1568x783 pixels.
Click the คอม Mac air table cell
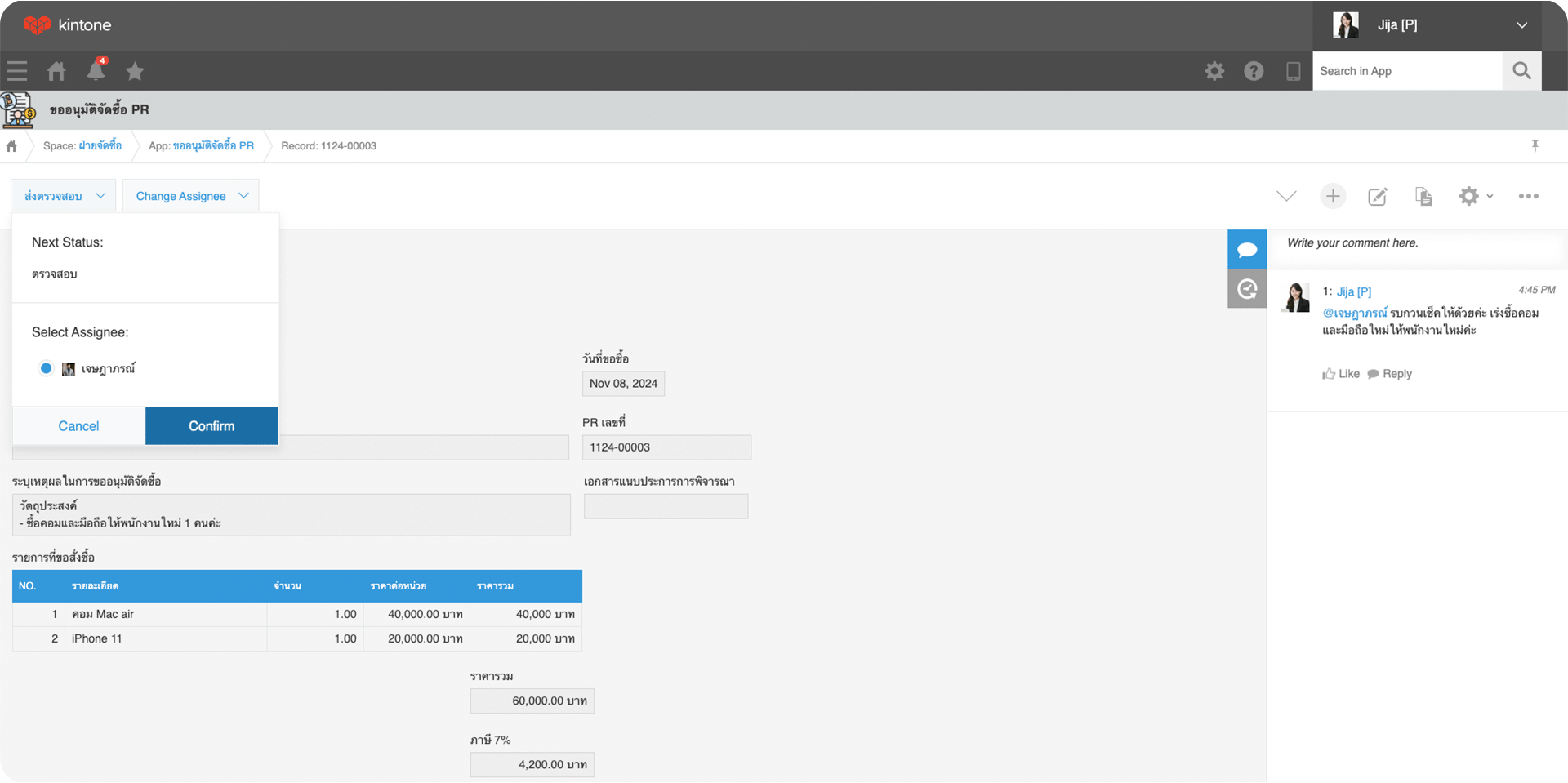click(166, 614)
